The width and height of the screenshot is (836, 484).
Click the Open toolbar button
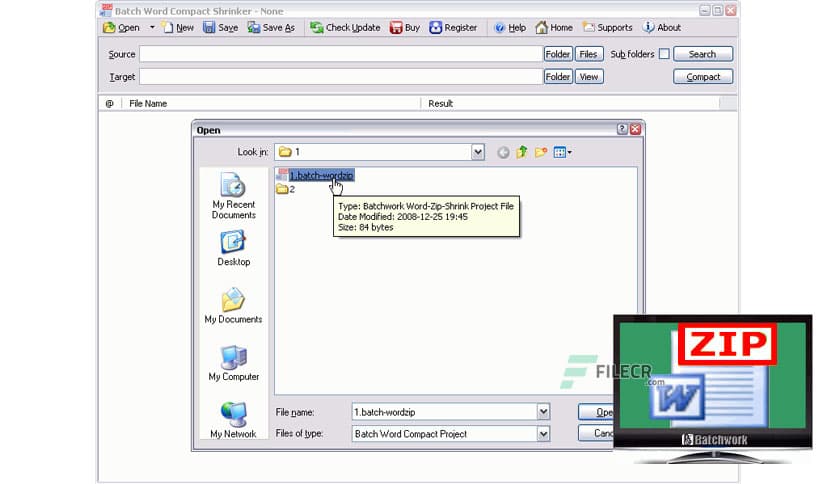click(122, 28)
